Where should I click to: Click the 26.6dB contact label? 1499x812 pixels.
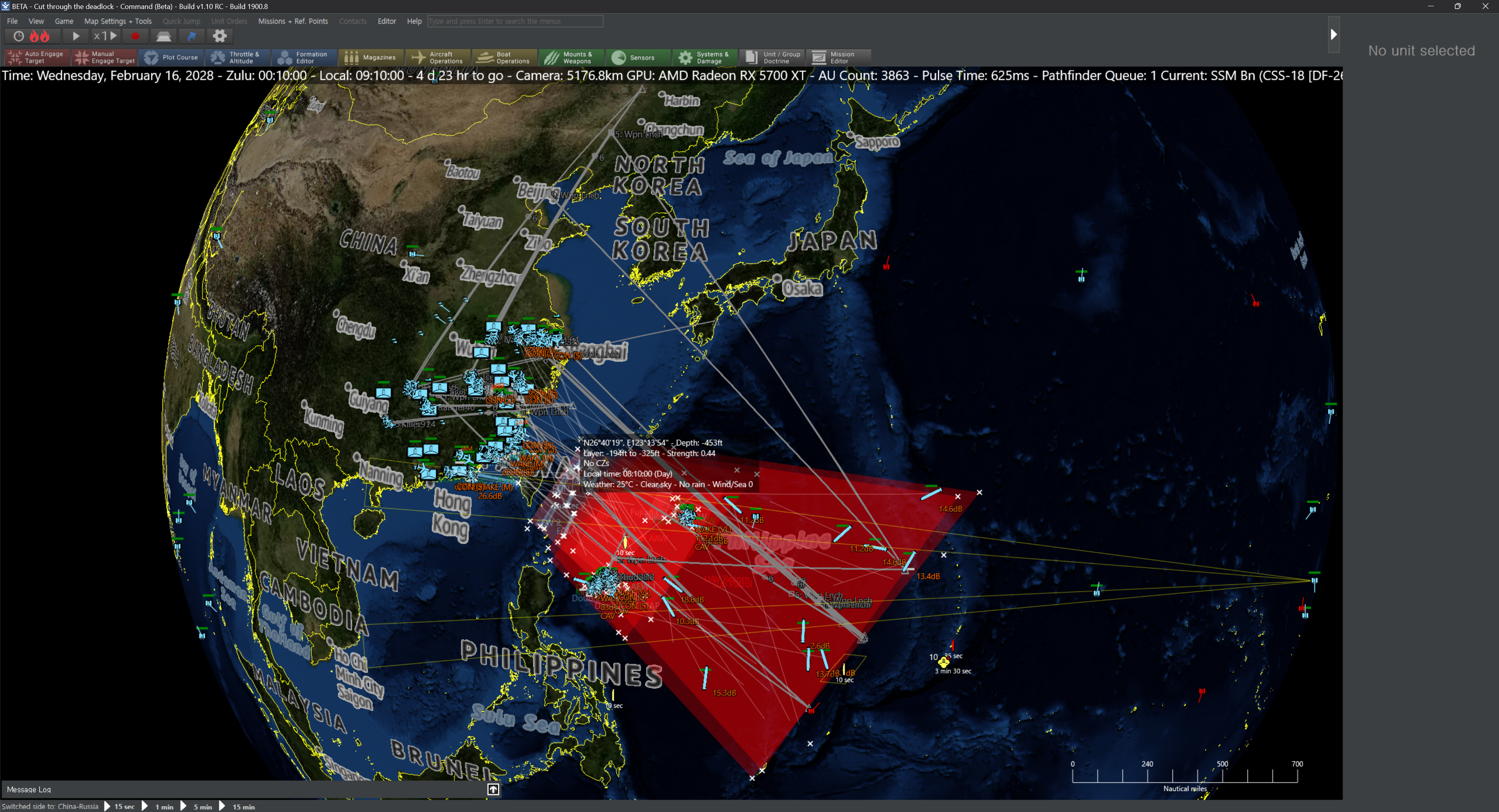pyautogui.click(x=490, y=496)
